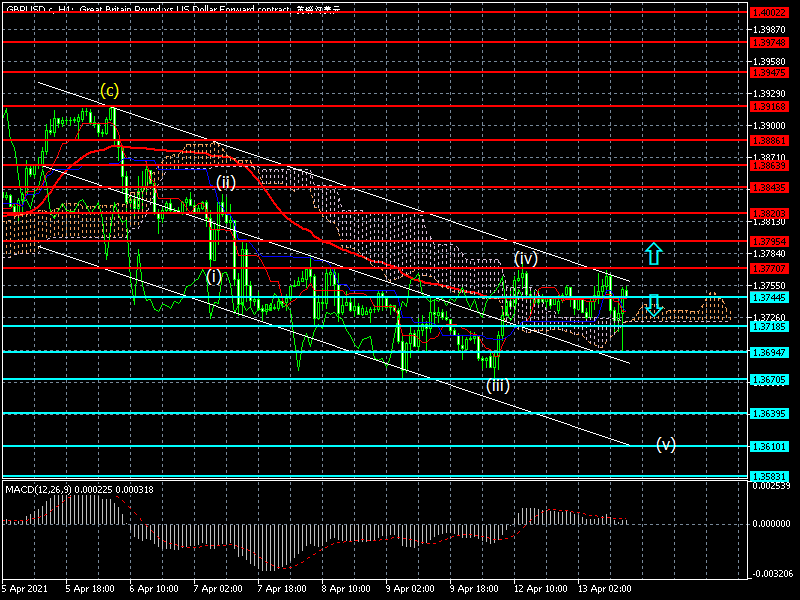Select the (ii) wave label
Image resolution: width=800 pixels, height=600 pixels.
click(226, 182)
